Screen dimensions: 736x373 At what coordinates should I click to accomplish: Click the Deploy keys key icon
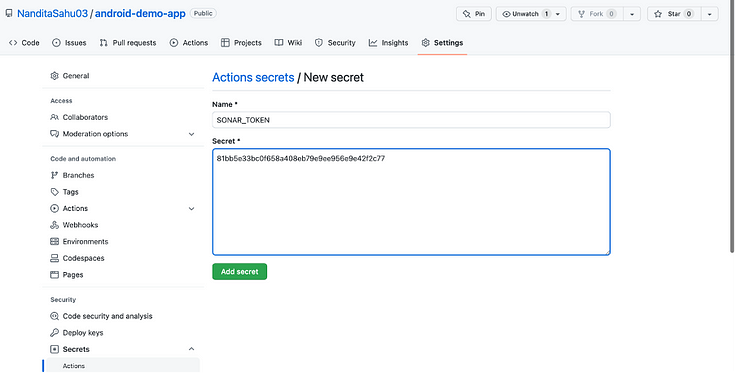coord(54,333)
